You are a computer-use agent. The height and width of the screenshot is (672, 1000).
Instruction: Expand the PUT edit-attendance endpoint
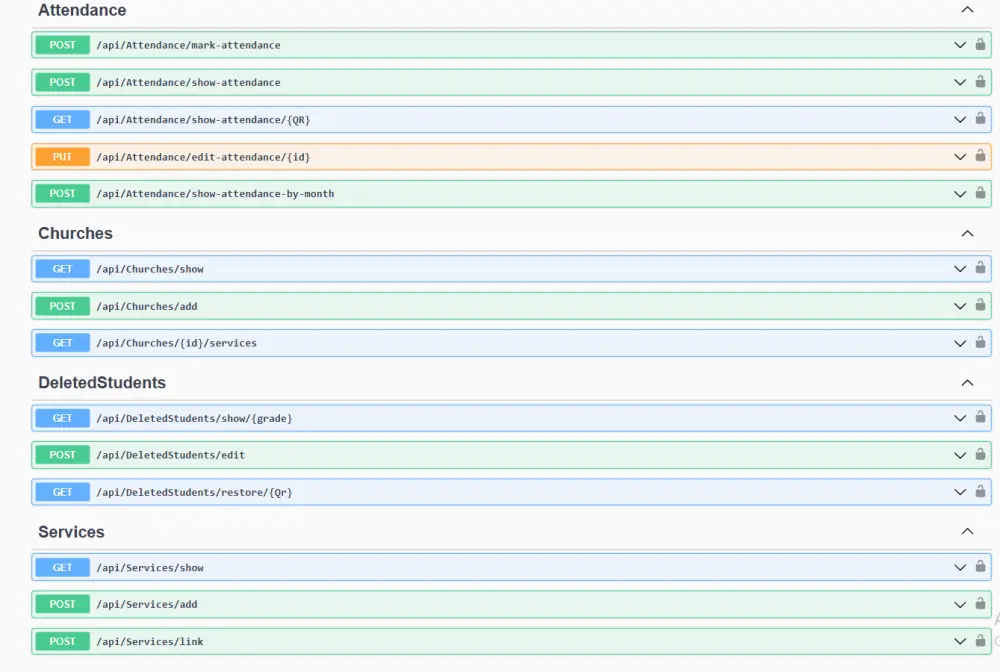click(500, 156)
